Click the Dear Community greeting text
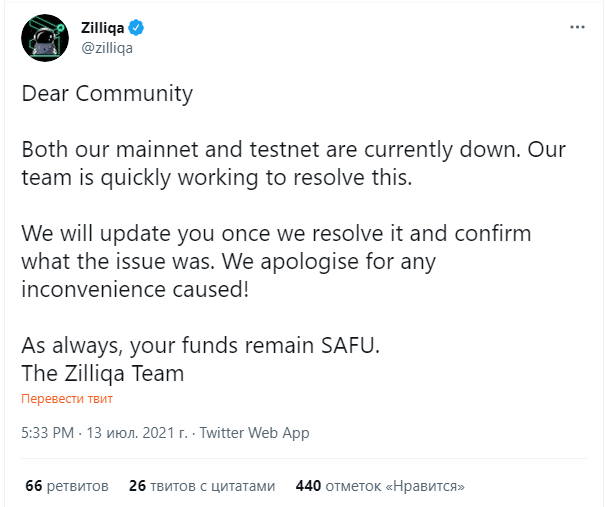 [107, 94]
